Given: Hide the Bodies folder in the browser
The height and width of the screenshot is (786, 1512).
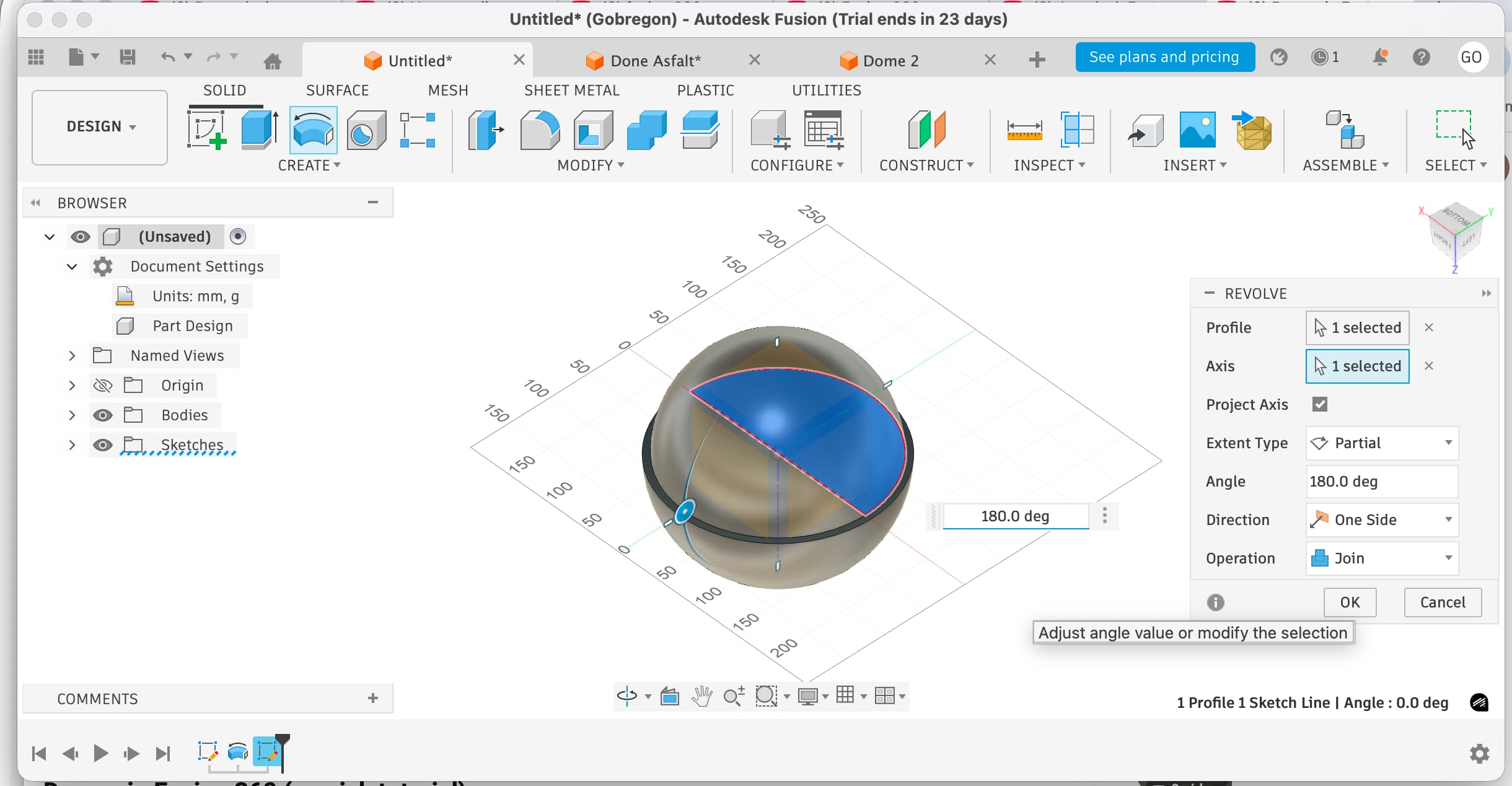Looking at the screenshot, I should click(102, 415).
